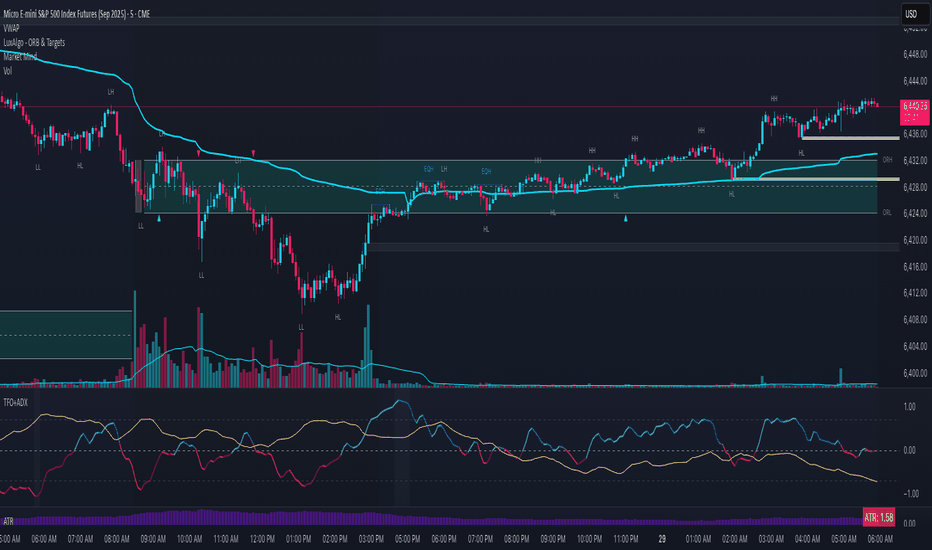Click the pink current price label 6,440.25
932x550 pixels.
tap(915, 112)
